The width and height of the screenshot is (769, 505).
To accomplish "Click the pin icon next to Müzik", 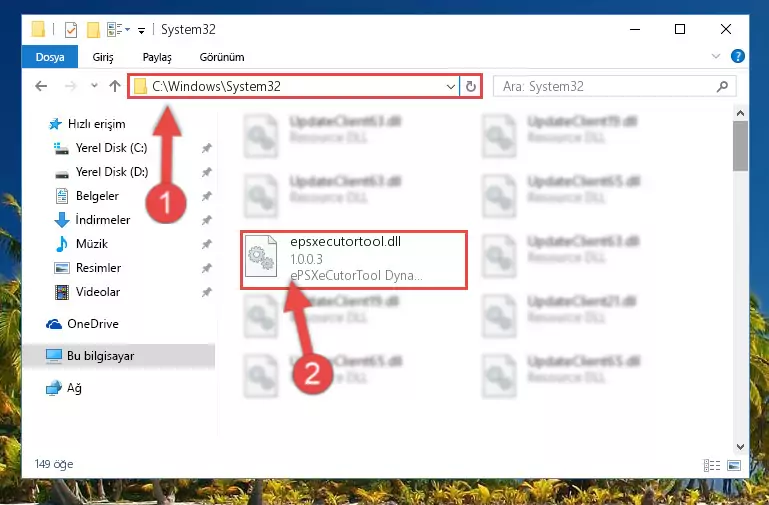I will (x=206, y=244).
